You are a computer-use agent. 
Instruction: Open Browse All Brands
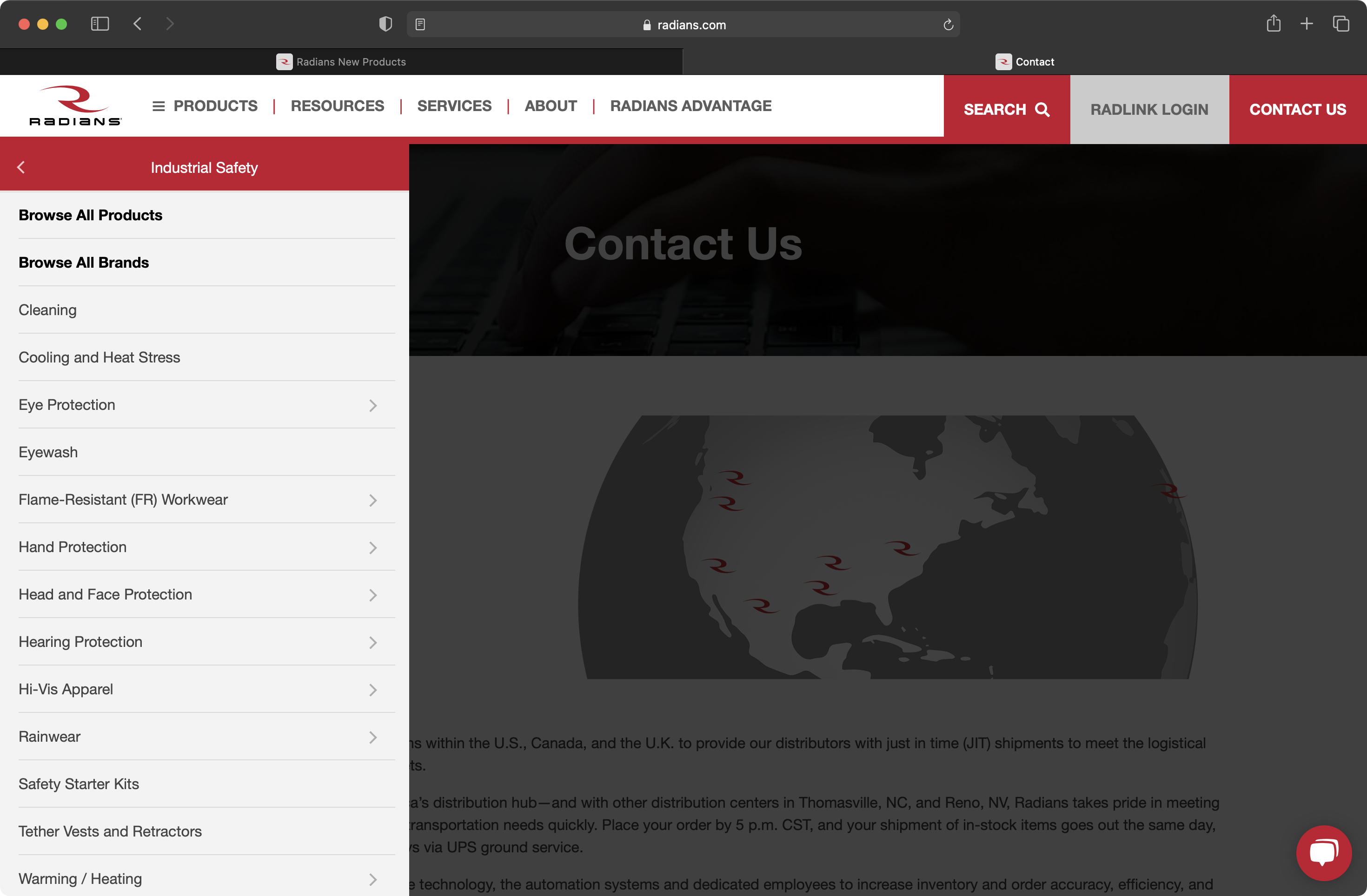click(x=84, y=262)
